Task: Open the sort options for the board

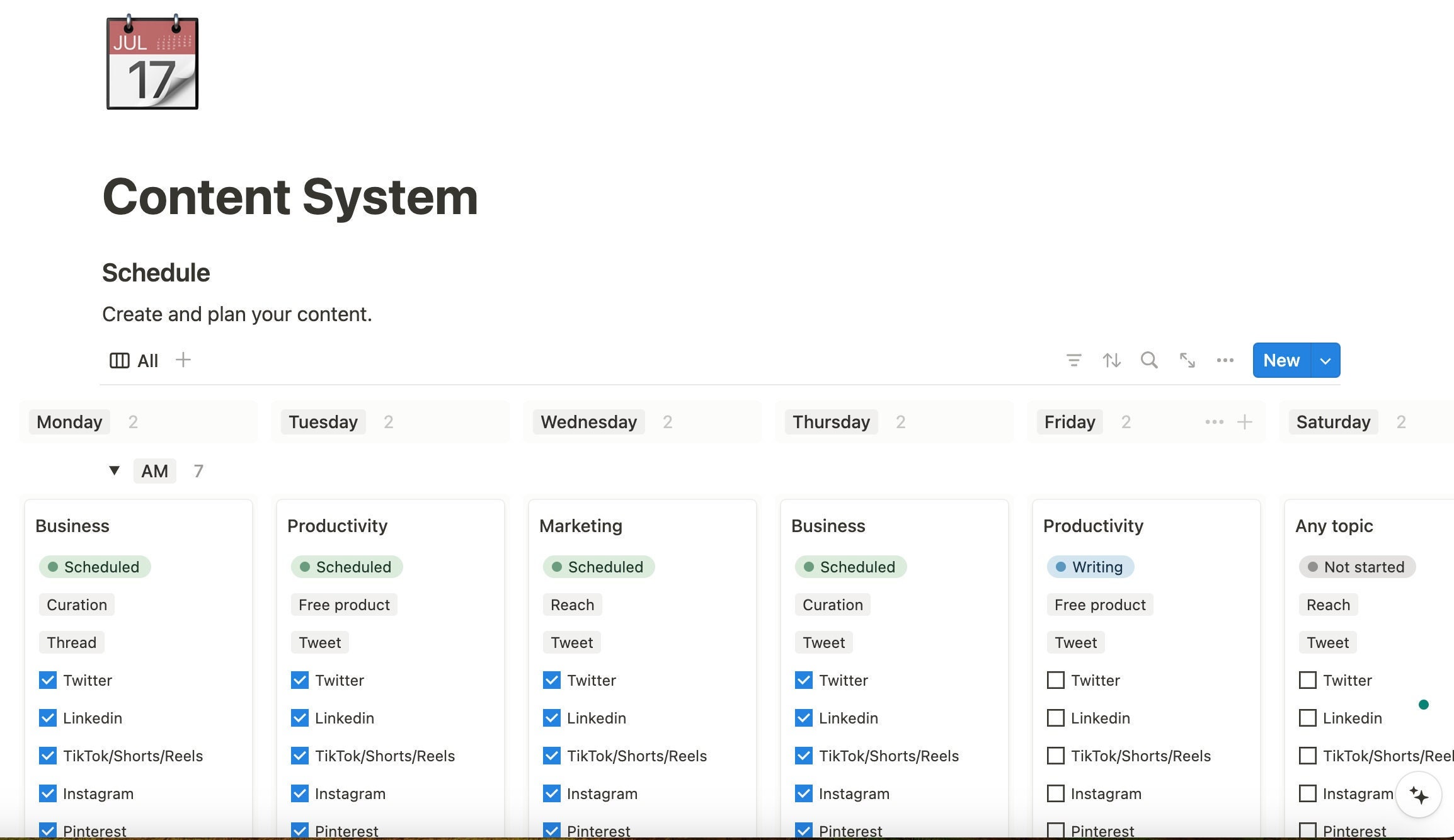Action: 1111,360
